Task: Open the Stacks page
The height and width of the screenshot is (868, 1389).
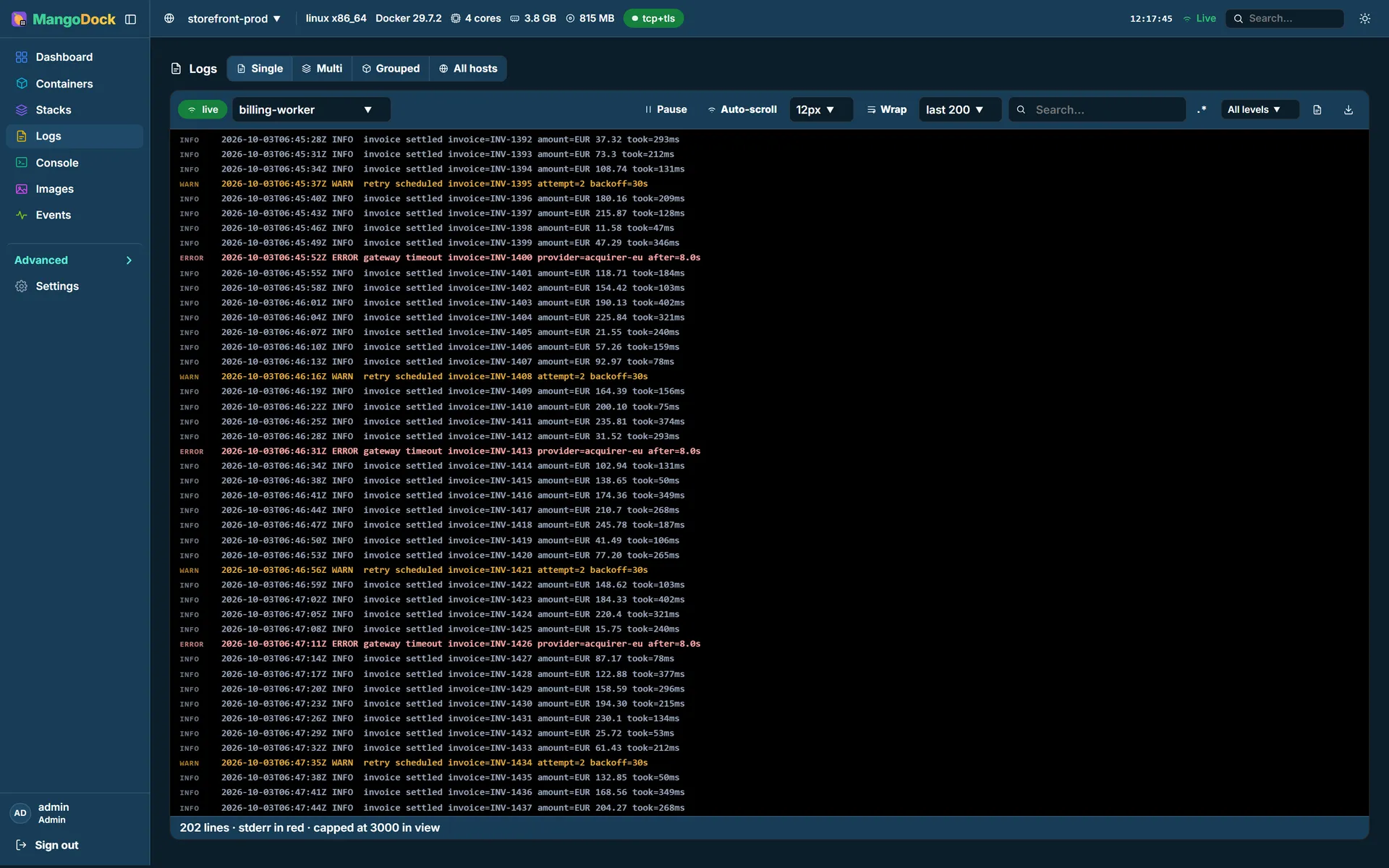Action: tap(75, 110)
